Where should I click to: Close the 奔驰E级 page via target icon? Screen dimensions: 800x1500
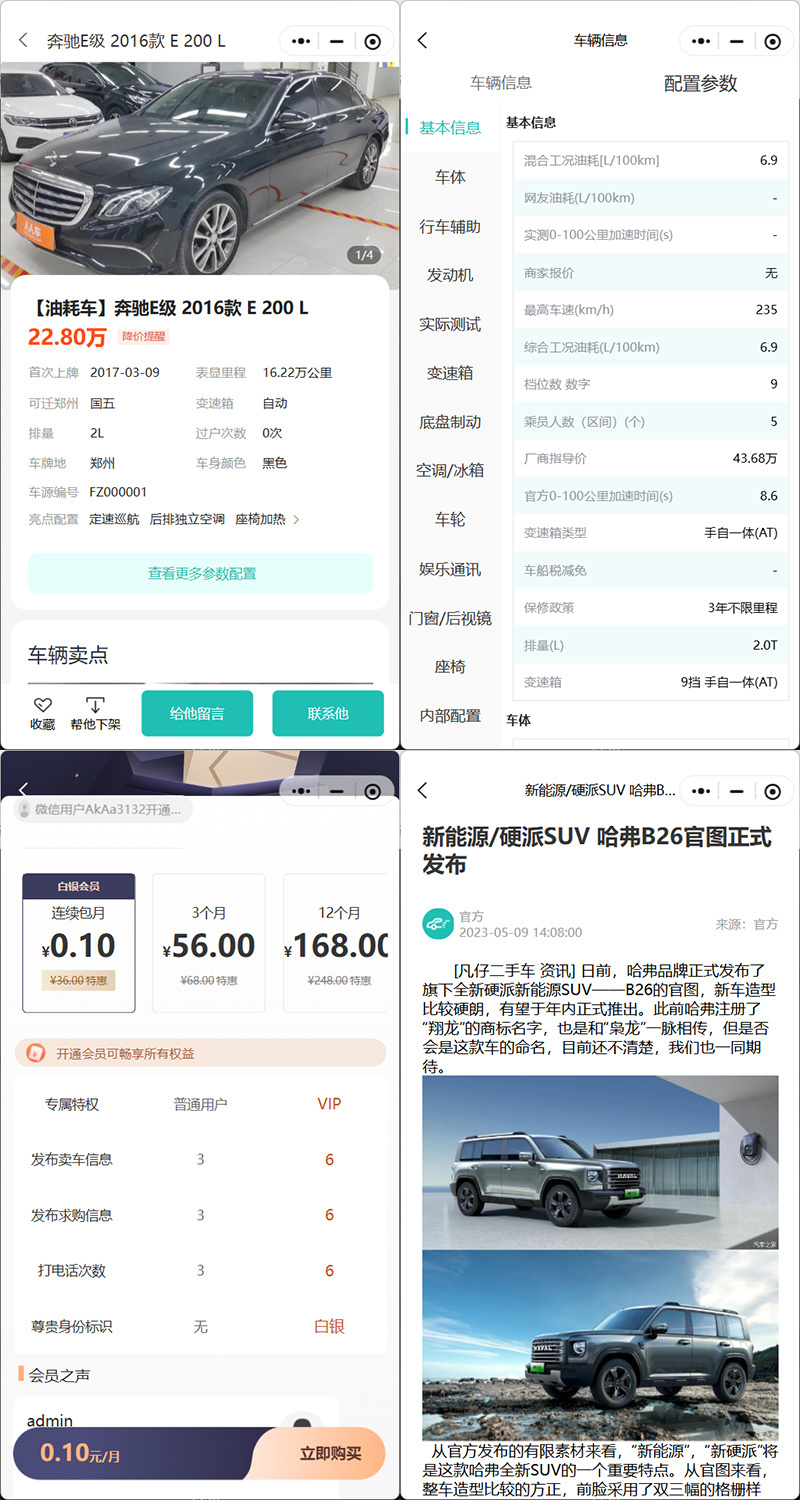(372, 42)
